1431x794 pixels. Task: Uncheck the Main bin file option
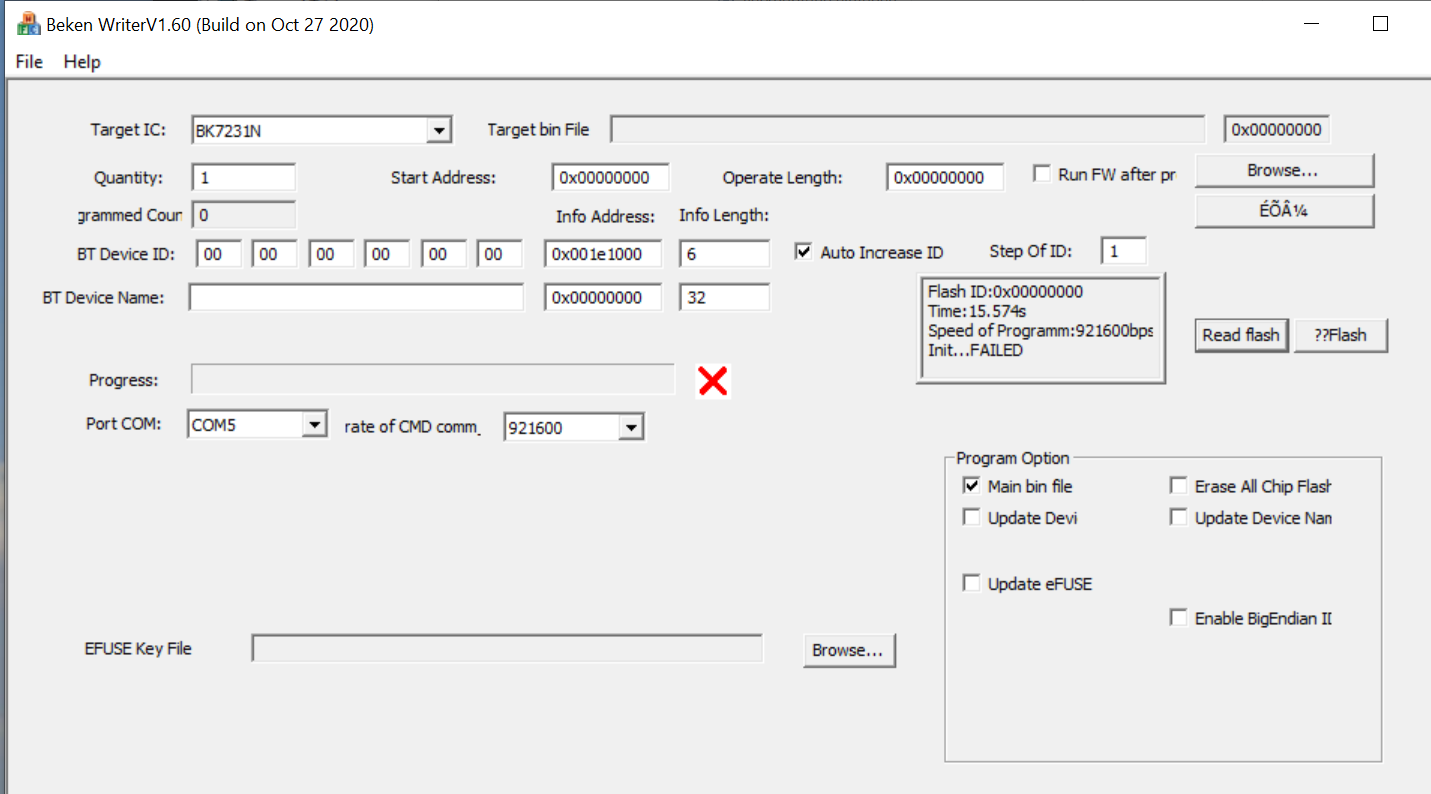click(x=971, y=485)
